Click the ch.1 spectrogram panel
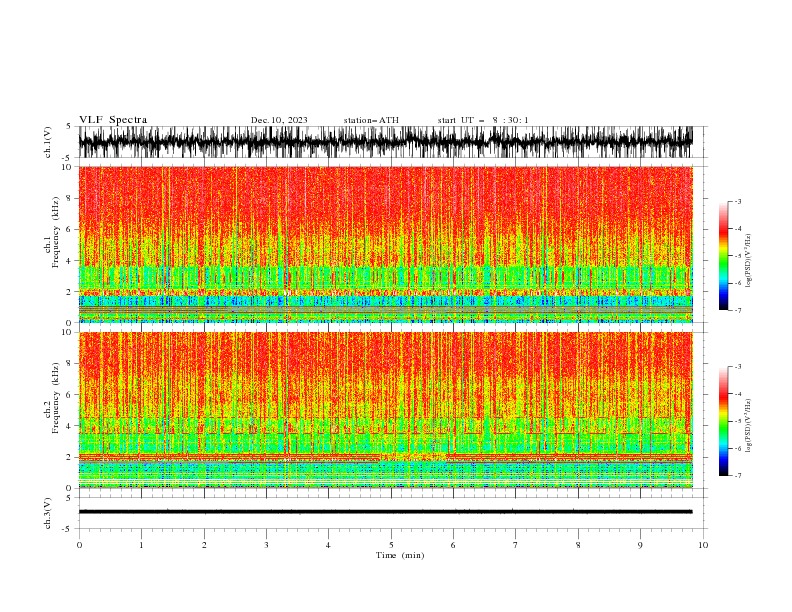This screenshot has width=792, height=612. [386, 244]
